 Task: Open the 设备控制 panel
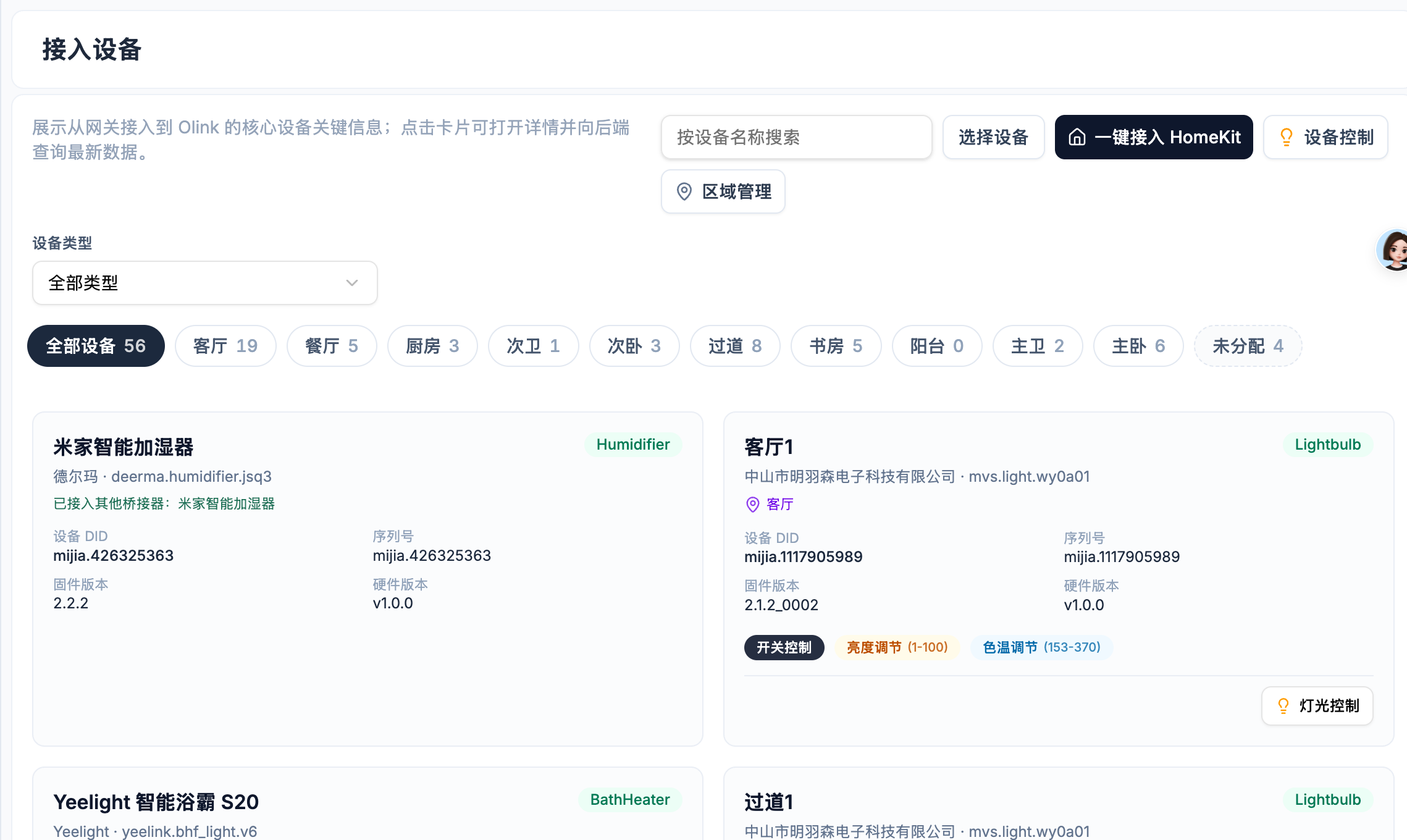click(x=1326, y=137)
